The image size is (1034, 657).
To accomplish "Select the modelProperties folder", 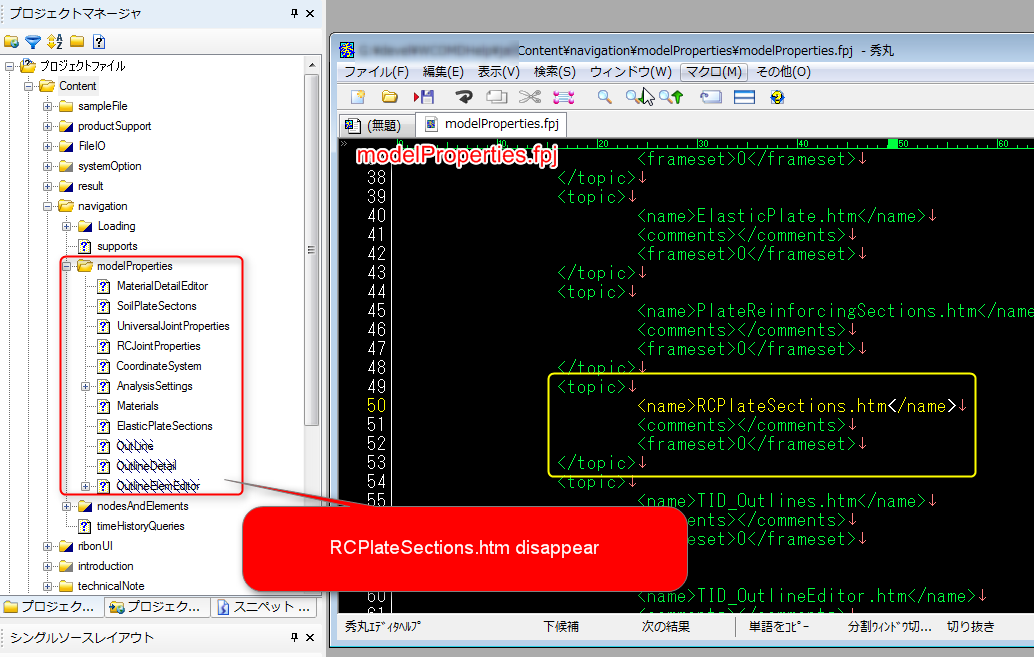I will (x=135, y=266).
